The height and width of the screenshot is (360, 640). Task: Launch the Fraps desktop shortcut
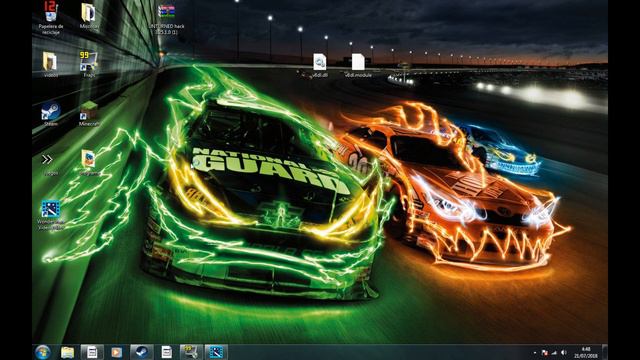click(89, 64)
